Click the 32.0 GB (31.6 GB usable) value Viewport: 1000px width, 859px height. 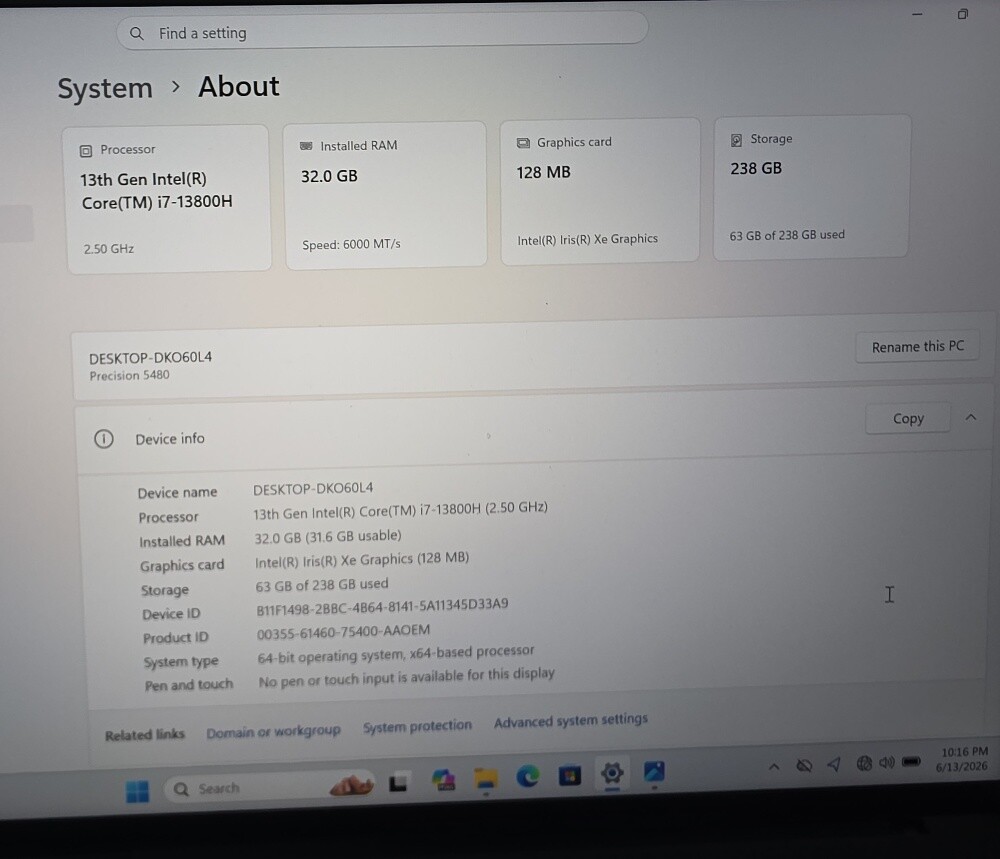click(x=328, y=537)
